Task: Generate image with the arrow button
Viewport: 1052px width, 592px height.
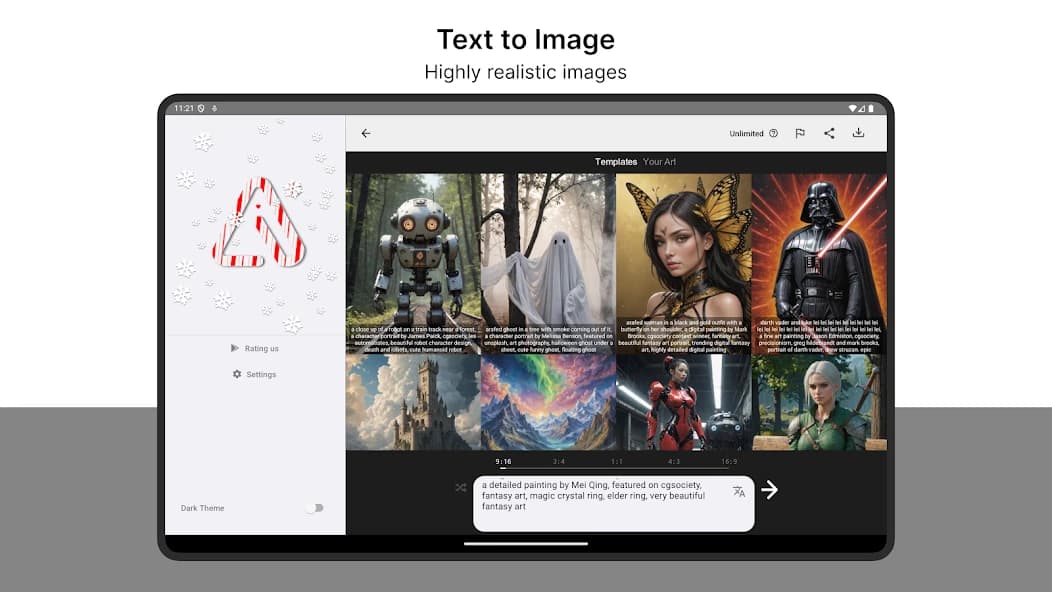Action: 770,490
